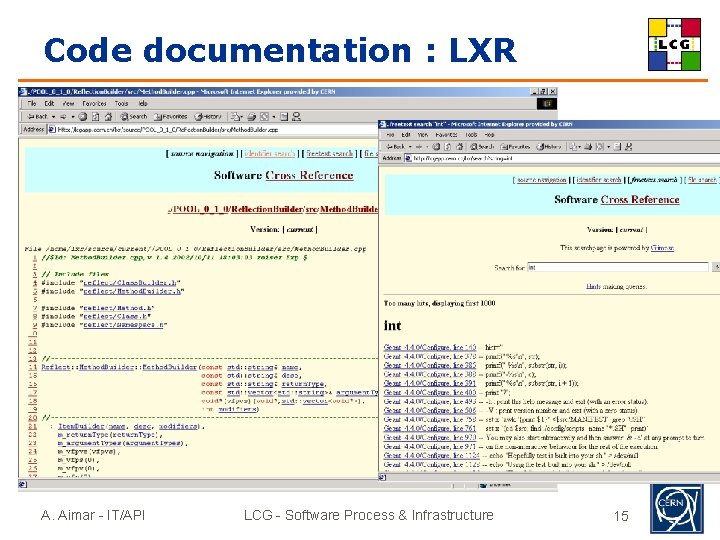
Task: Open the Glimpse link
Action: tap(662, 248)
